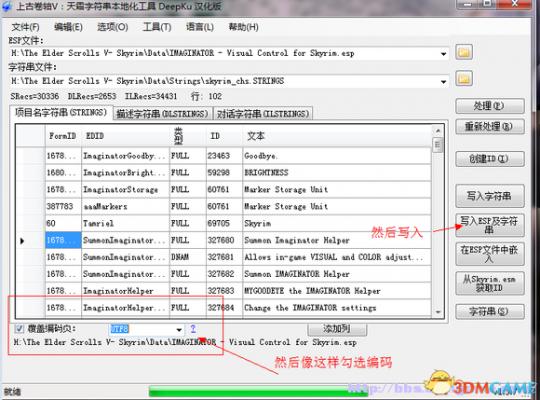The height and width of the screenshot is (400, 540).
Task: Click scroll down arrow of the table
Action: (x=438, y=312)
